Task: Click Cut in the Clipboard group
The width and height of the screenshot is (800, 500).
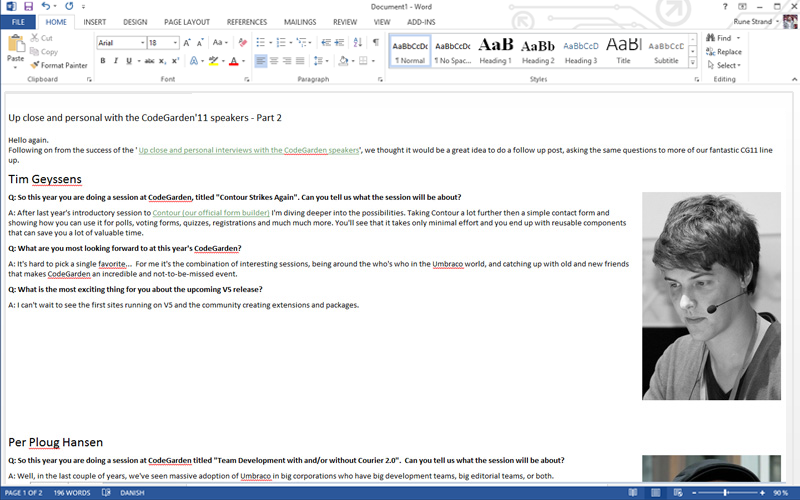Action: [x=41, y=38]
